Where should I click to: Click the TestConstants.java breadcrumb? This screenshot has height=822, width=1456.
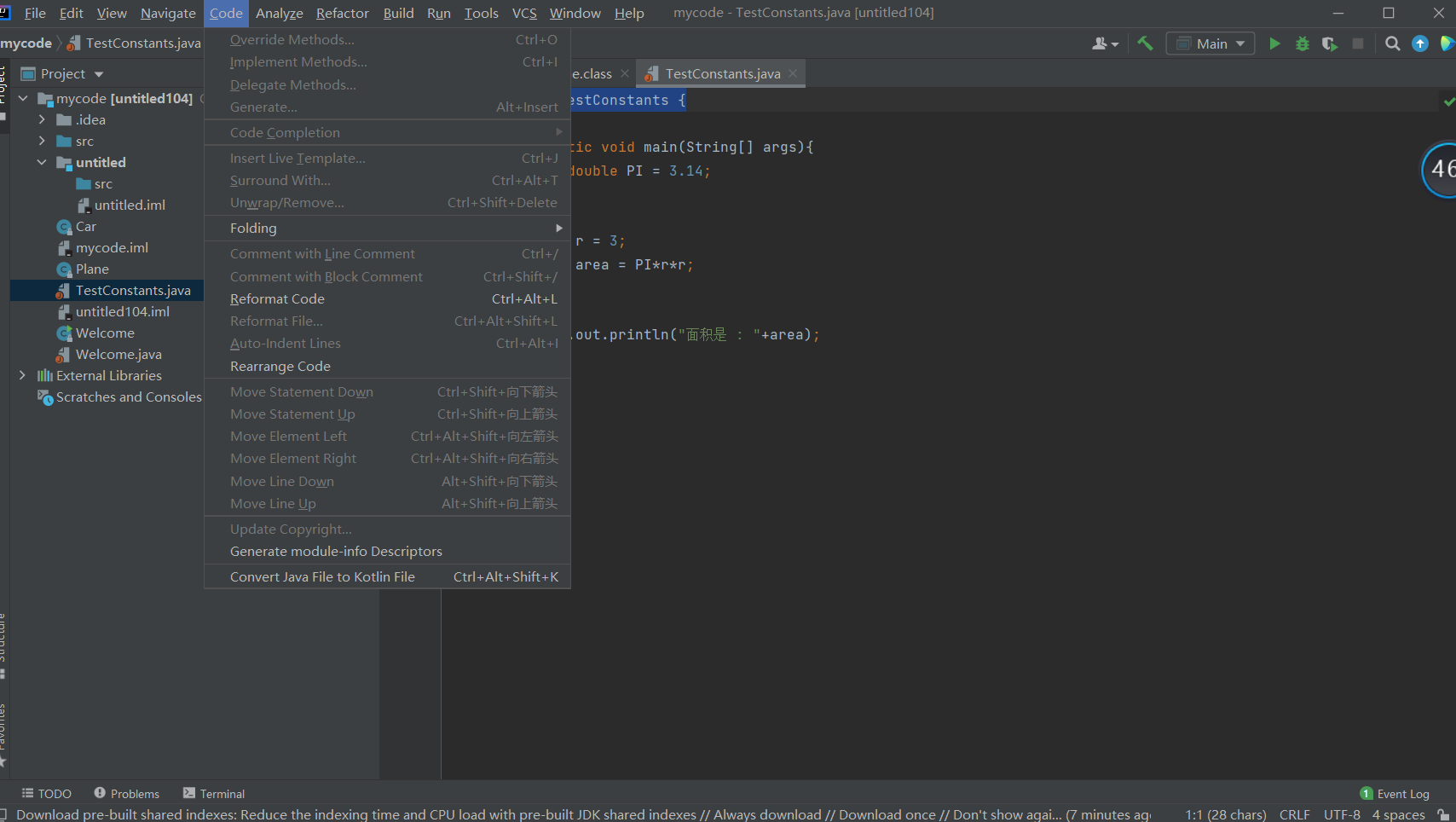pos(135,43)
